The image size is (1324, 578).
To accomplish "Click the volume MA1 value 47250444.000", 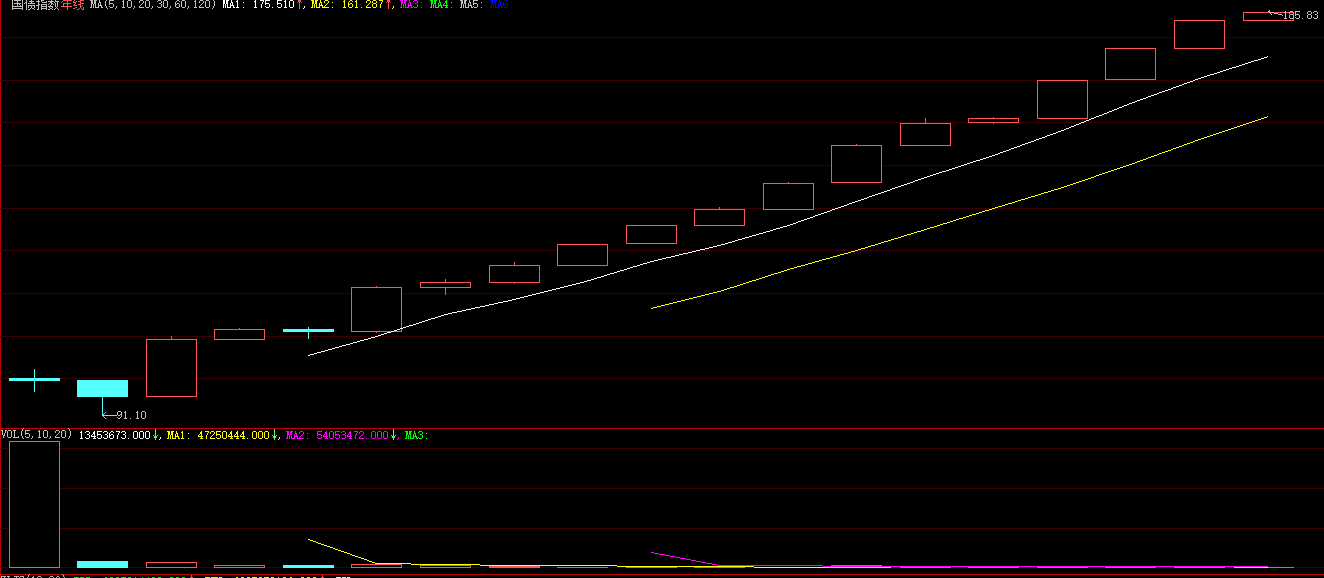I will (x=231, y=435).
